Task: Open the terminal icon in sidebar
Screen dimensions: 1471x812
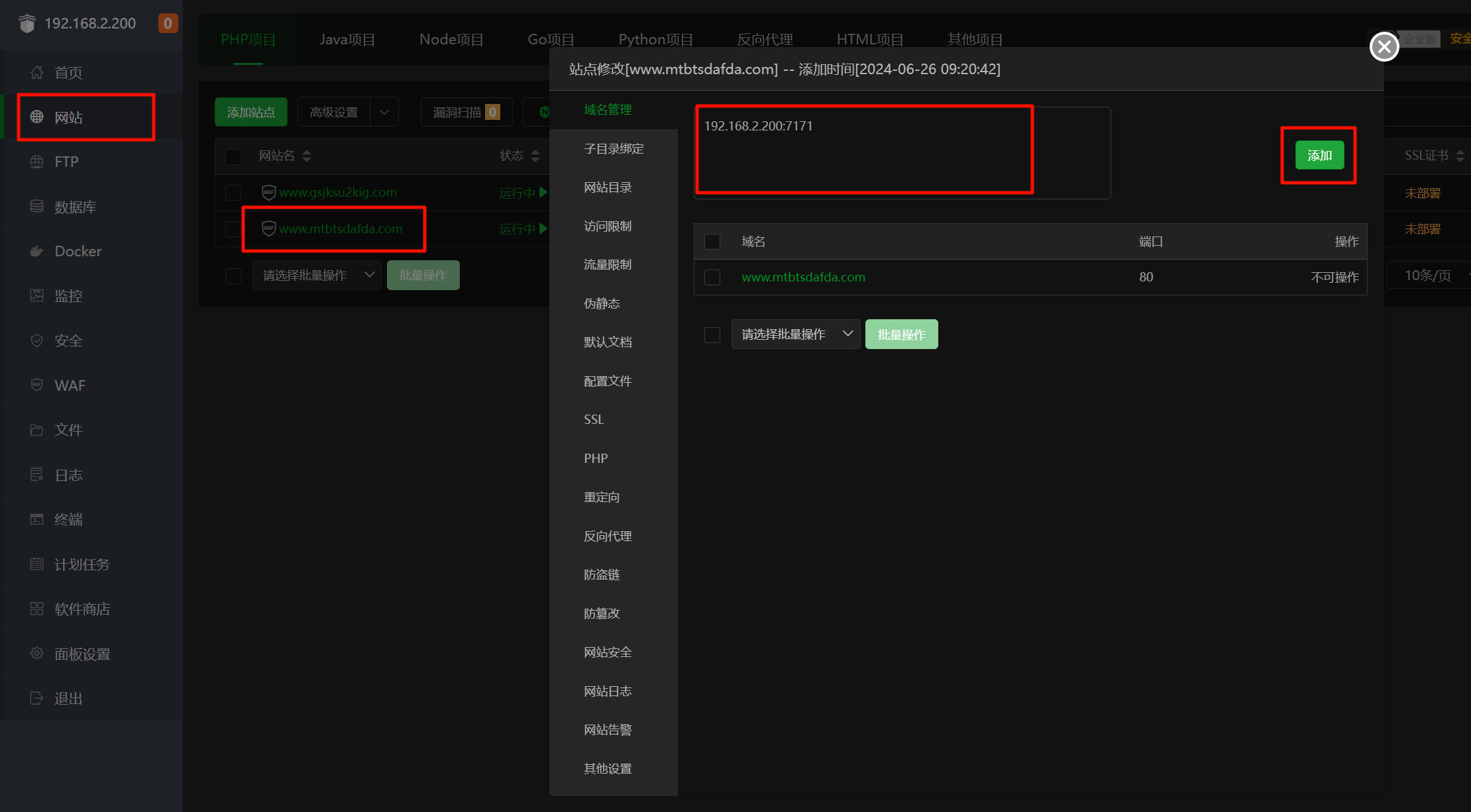Action: [x=37, y=519]
